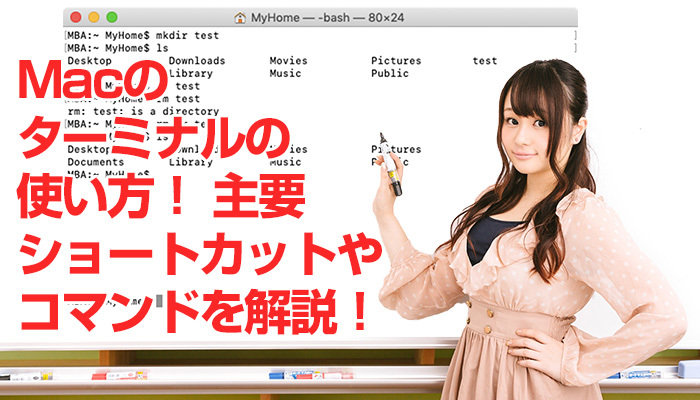
Task: Click the "MyHome$ ls" prompt line under mkdir
Action: point(118,48)
